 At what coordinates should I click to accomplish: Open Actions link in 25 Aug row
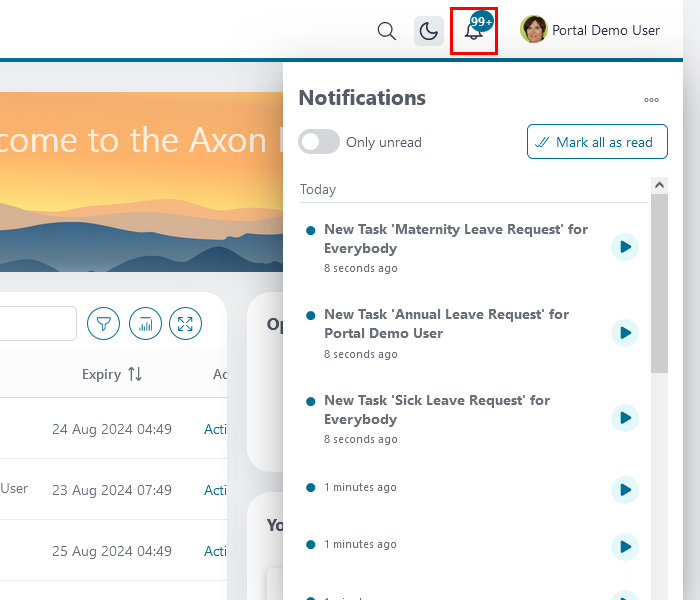(215, 551)
